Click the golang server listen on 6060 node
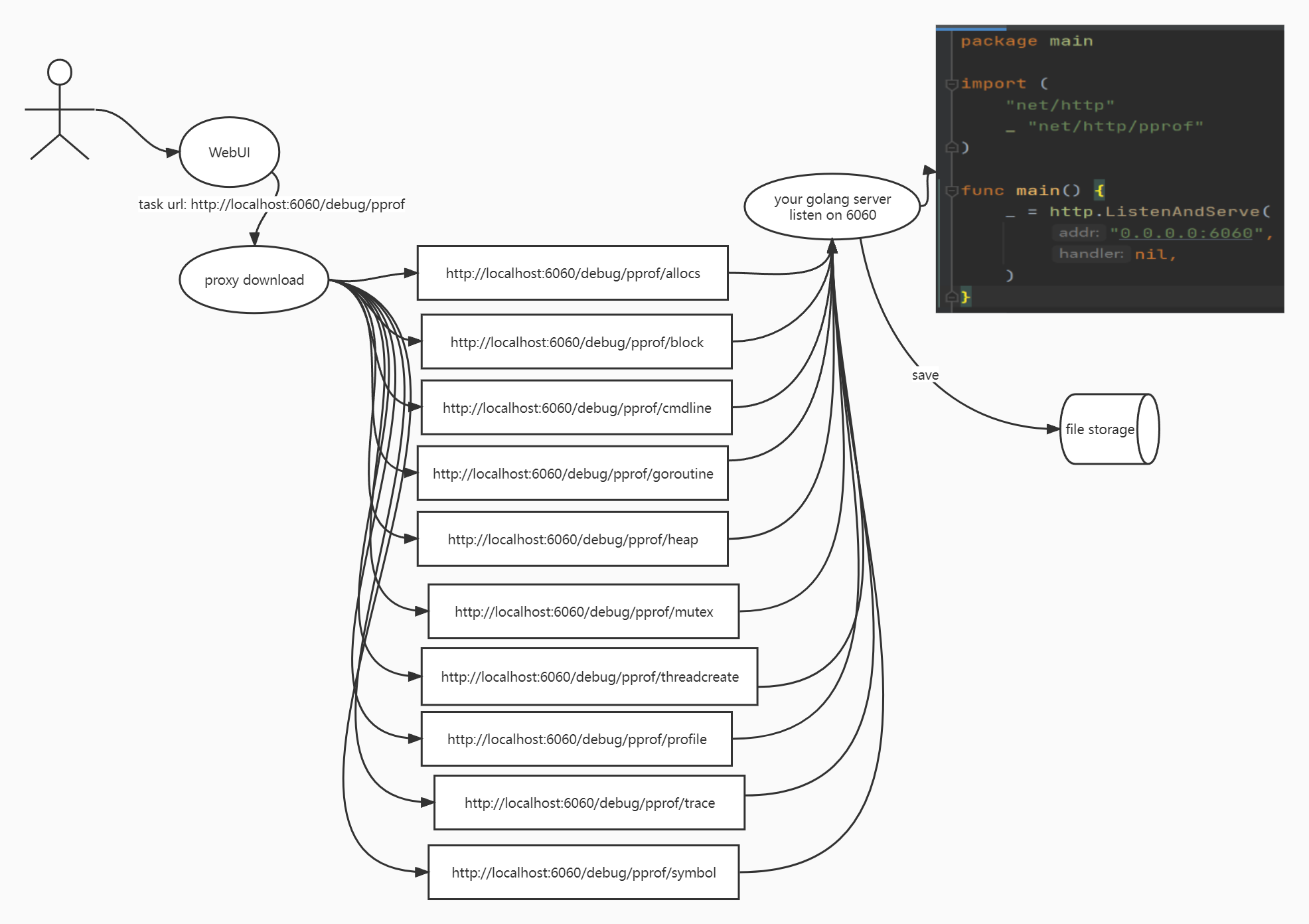Viewport: 1309px width, 924px height. 832,206
